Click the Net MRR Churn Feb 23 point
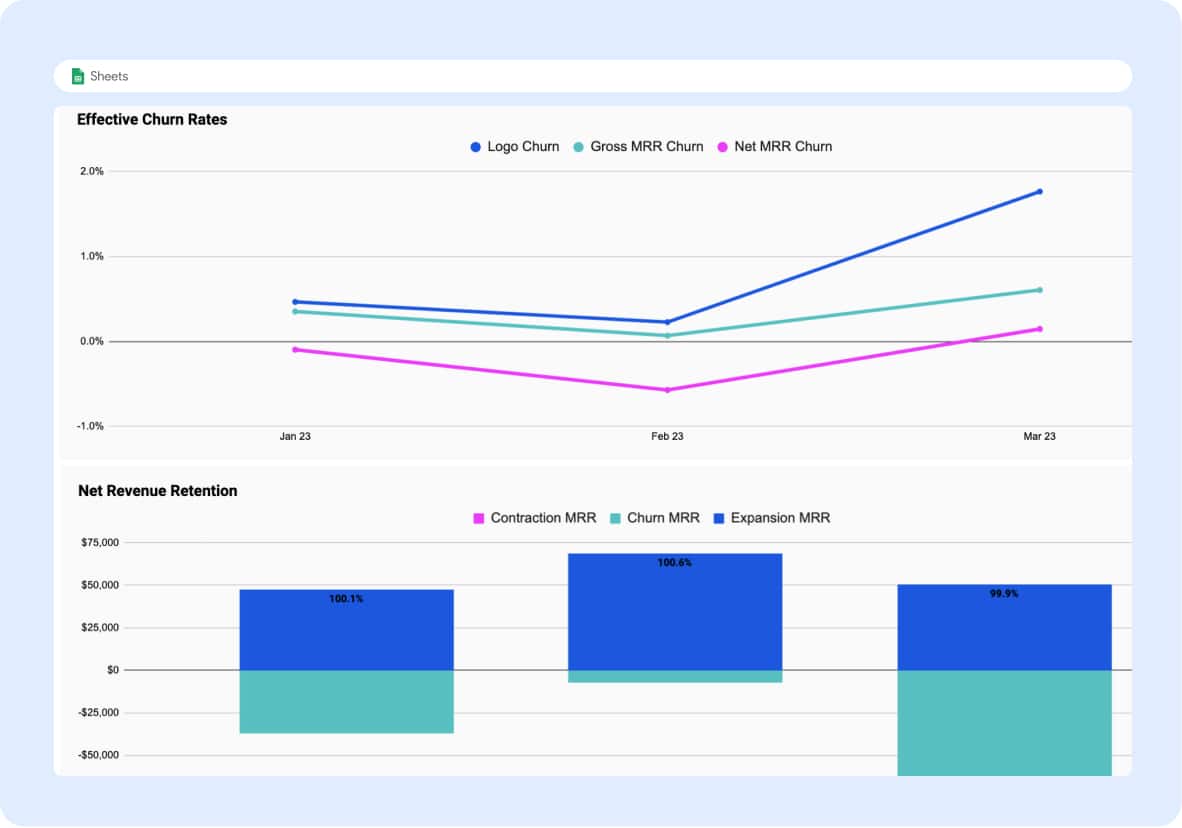The height and width of the screenshot is (828, 1182). (x=667, y=390)
